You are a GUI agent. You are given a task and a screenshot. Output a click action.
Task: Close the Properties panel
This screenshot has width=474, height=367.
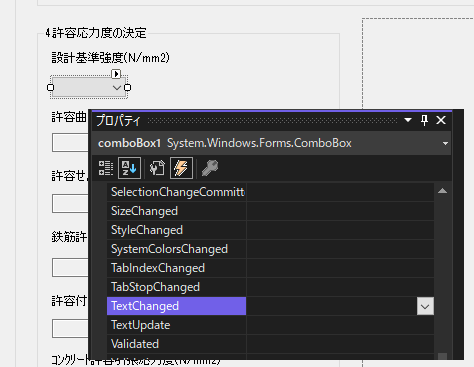[441, 120]
